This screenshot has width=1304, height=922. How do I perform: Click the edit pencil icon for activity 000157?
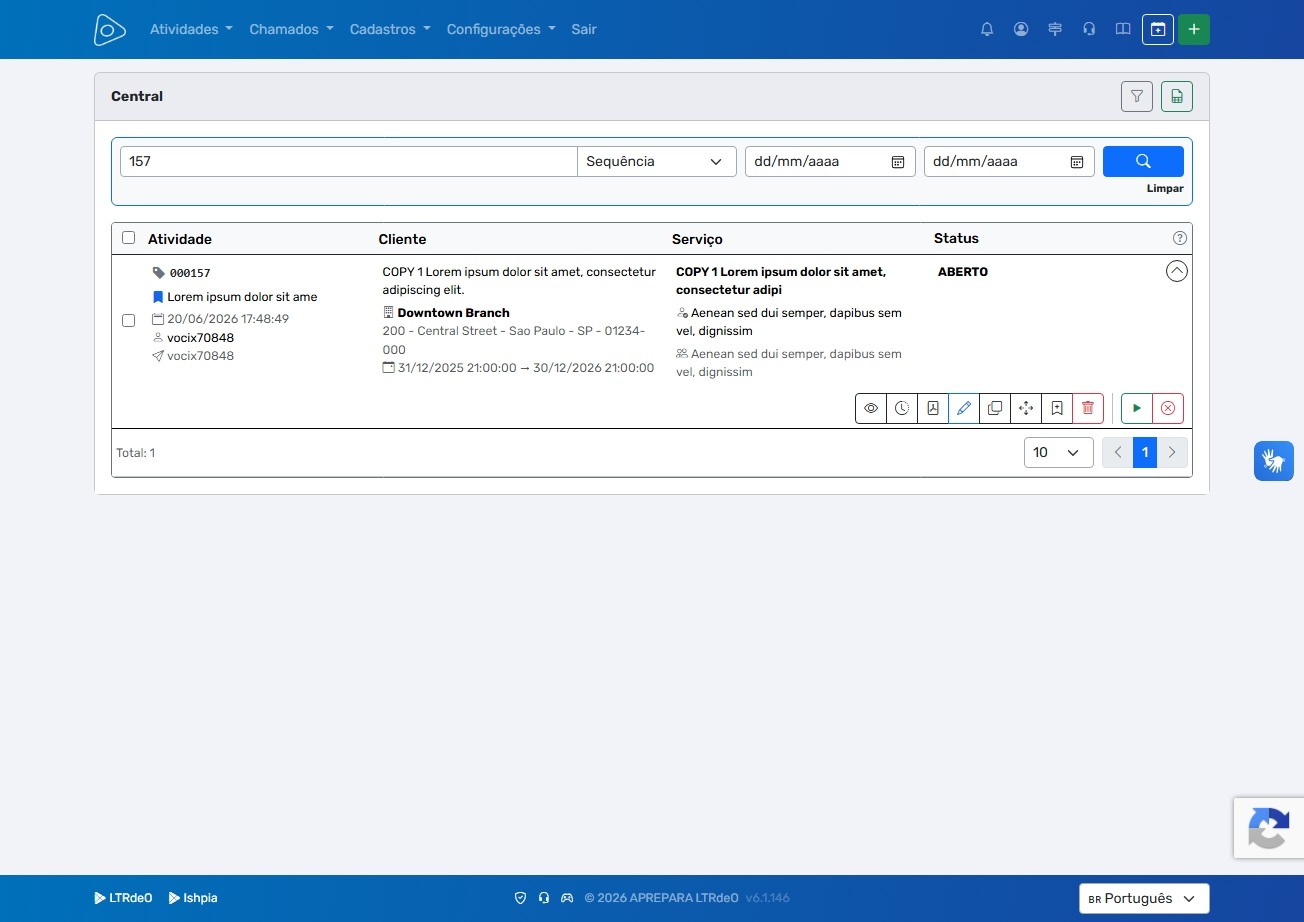pos(964,408)
